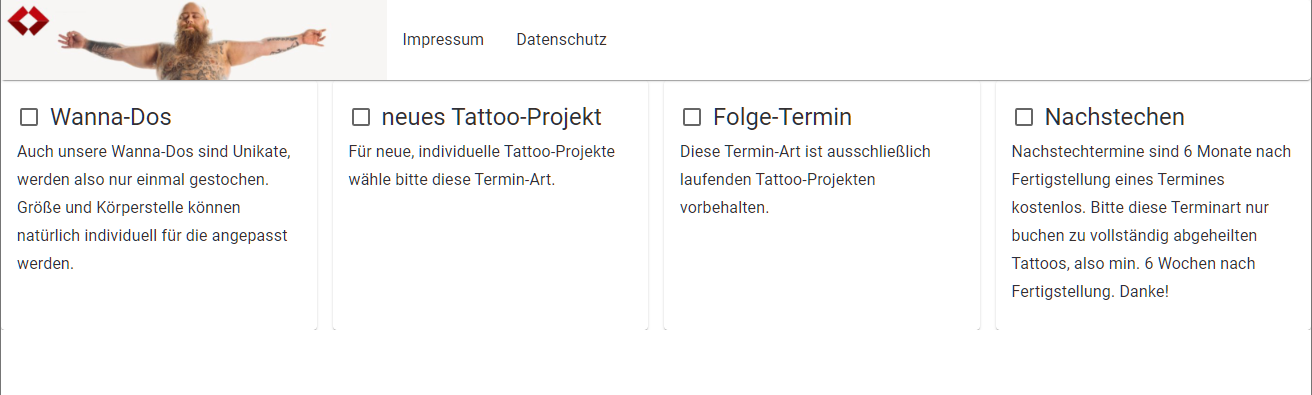This screenshot has height=395, width=1312.
Task: Click the sentence about Größe und Körperstelle
Action: (152, 236)
